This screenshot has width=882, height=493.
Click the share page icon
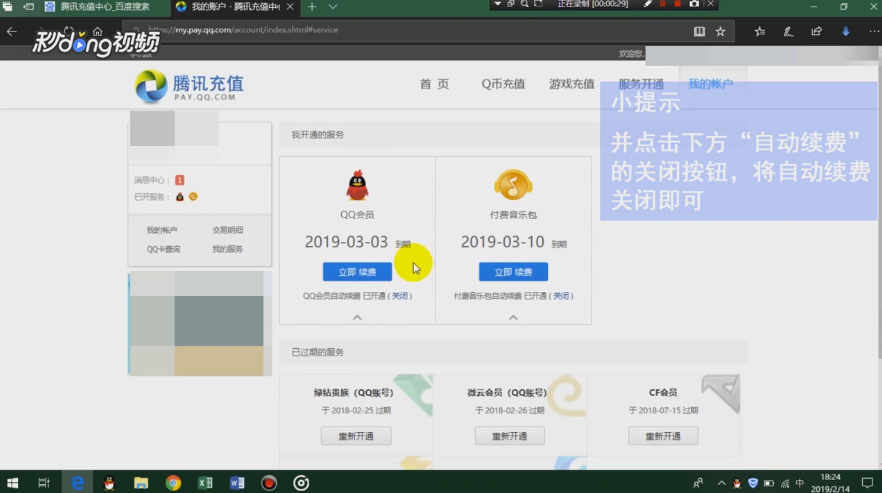pos(816,32)
